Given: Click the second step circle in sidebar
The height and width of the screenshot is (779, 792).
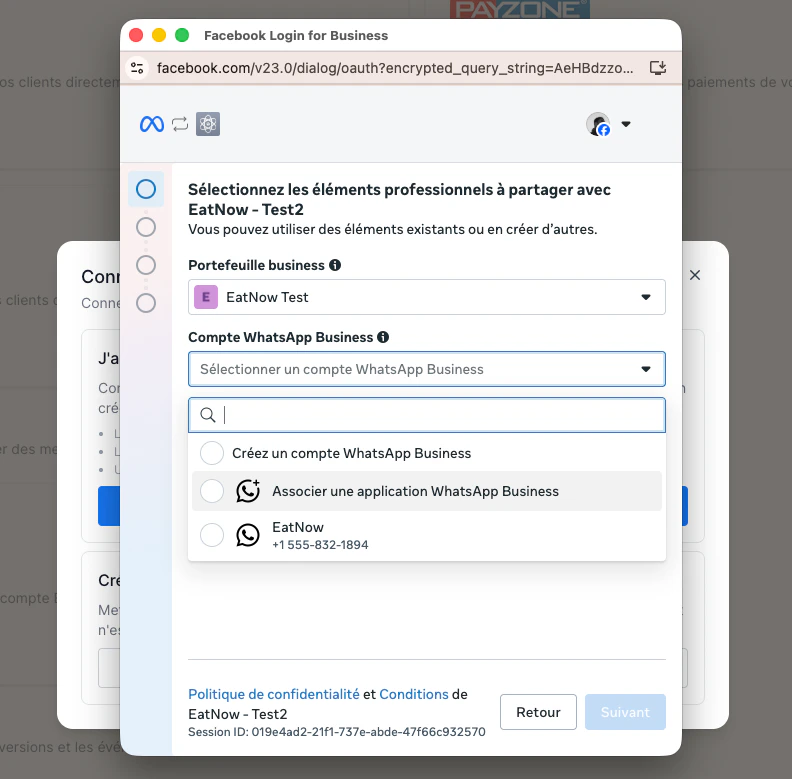Looking at the screenshot, I should point(146,227).
